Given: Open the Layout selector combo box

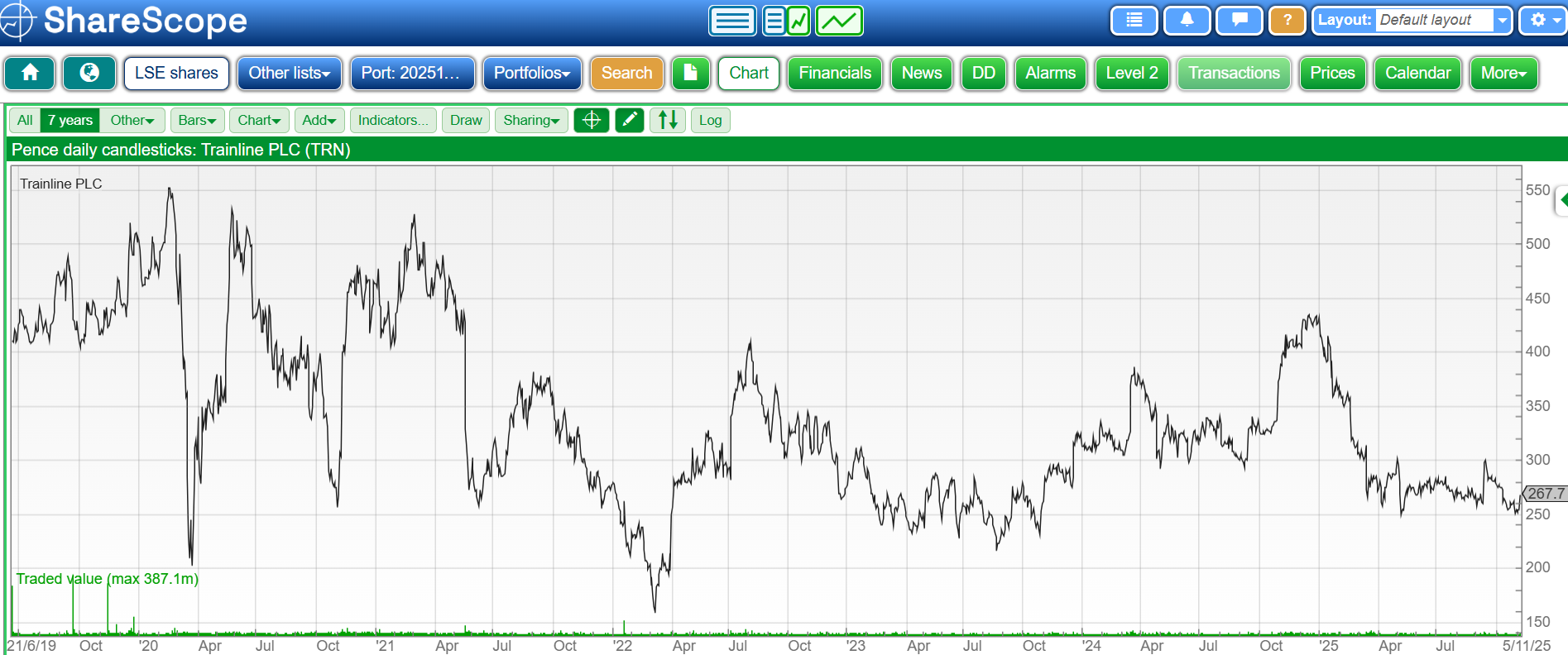Looking at the screenshot, I should tap(1412, 21).
